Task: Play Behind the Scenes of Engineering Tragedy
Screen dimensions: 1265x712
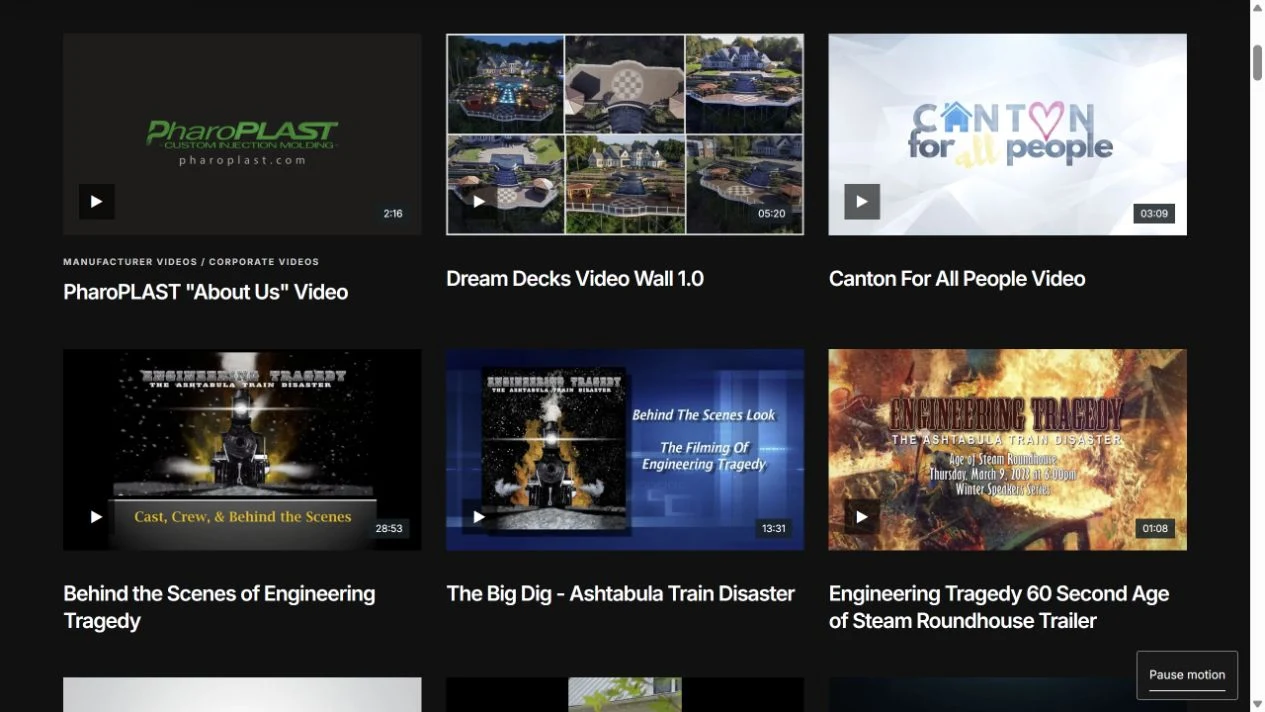Action: click(97, 516)
